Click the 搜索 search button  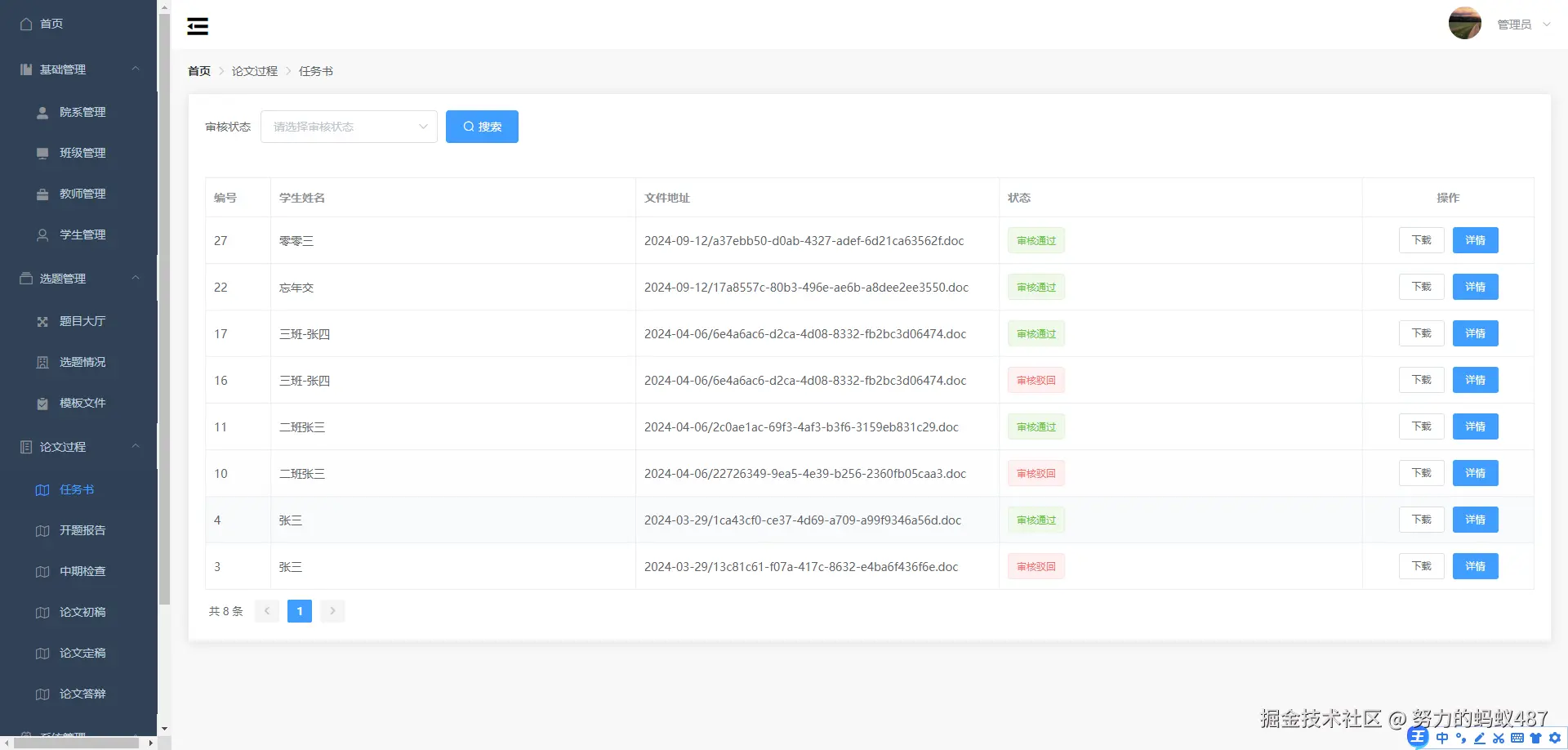[482, 127]
